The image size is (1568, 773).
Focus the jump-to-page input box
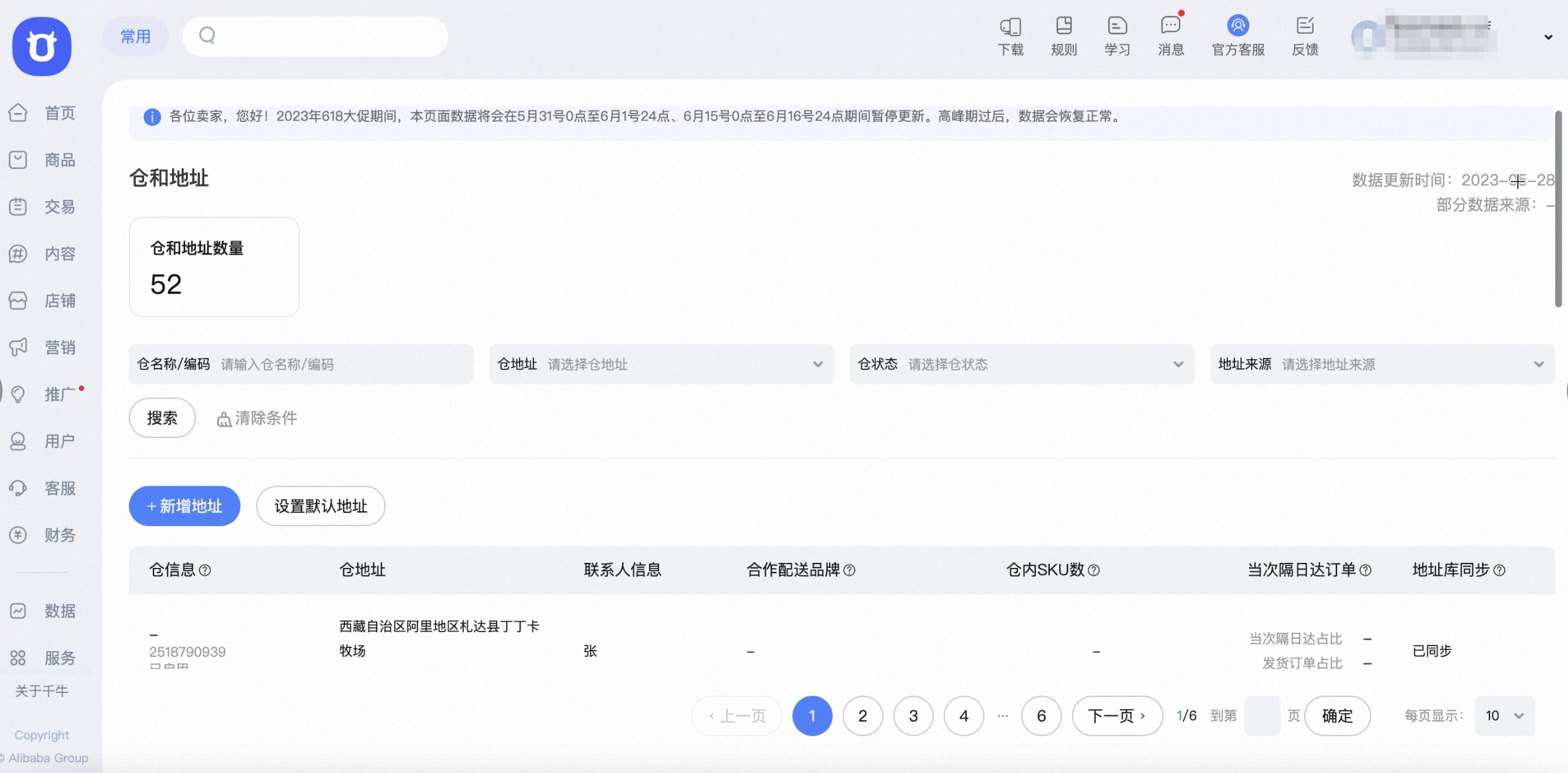click(x=1262, y=716)
